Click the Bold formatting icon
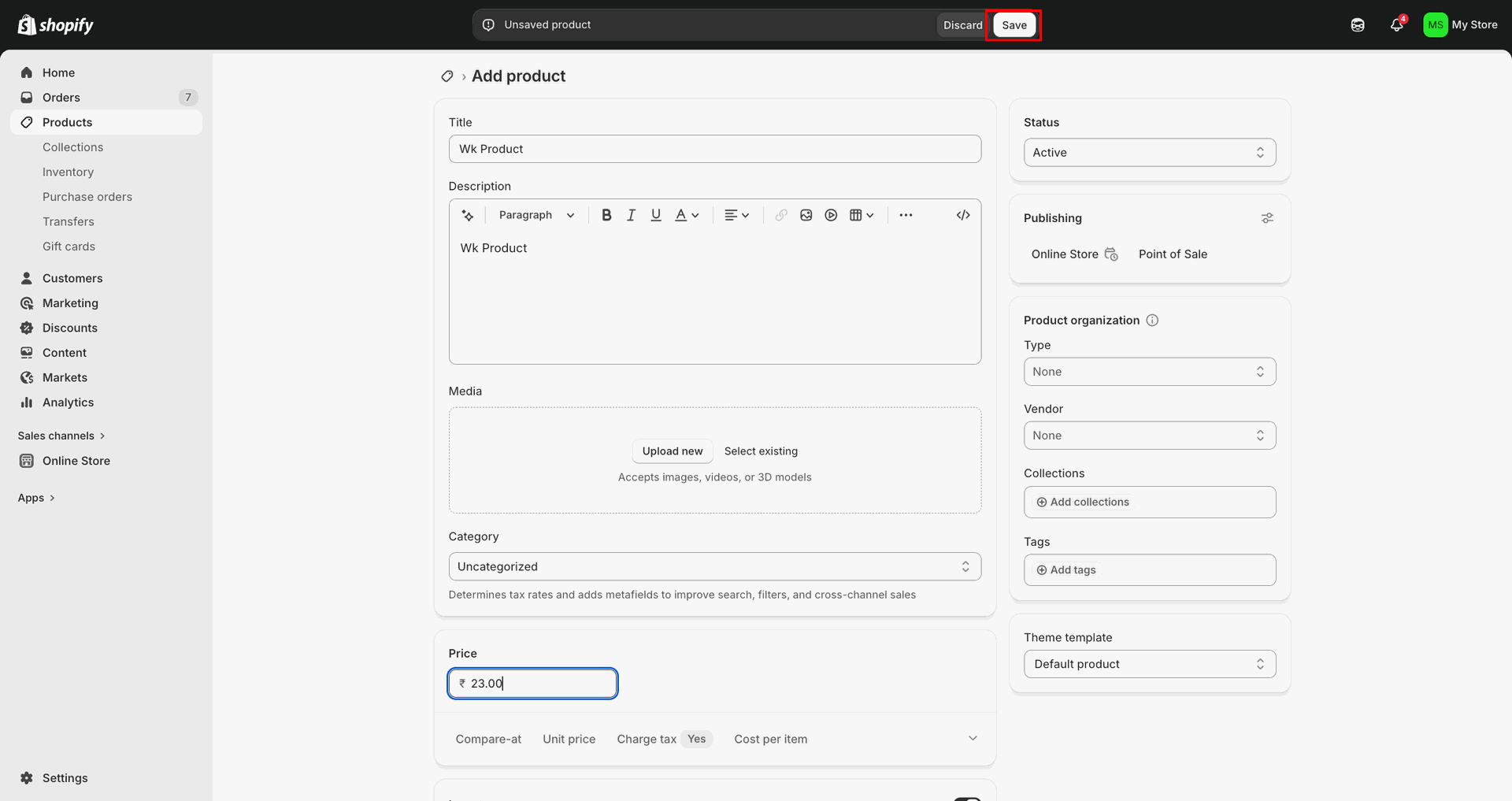This screenshot has height=801, width=1512. click(x=606, y=215)
